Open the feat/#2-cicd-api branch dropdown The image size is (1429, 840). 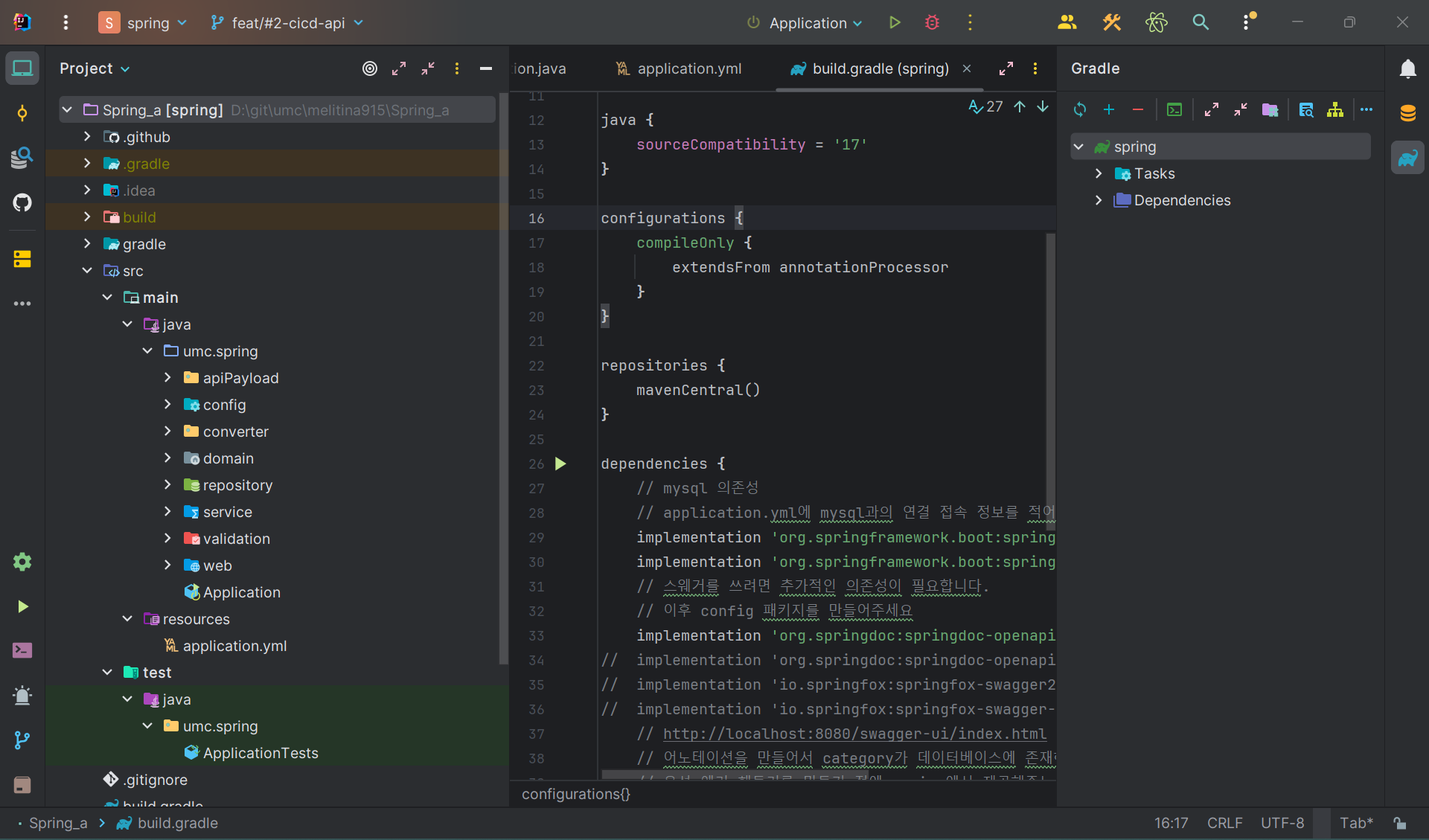[x=287, y=23]
